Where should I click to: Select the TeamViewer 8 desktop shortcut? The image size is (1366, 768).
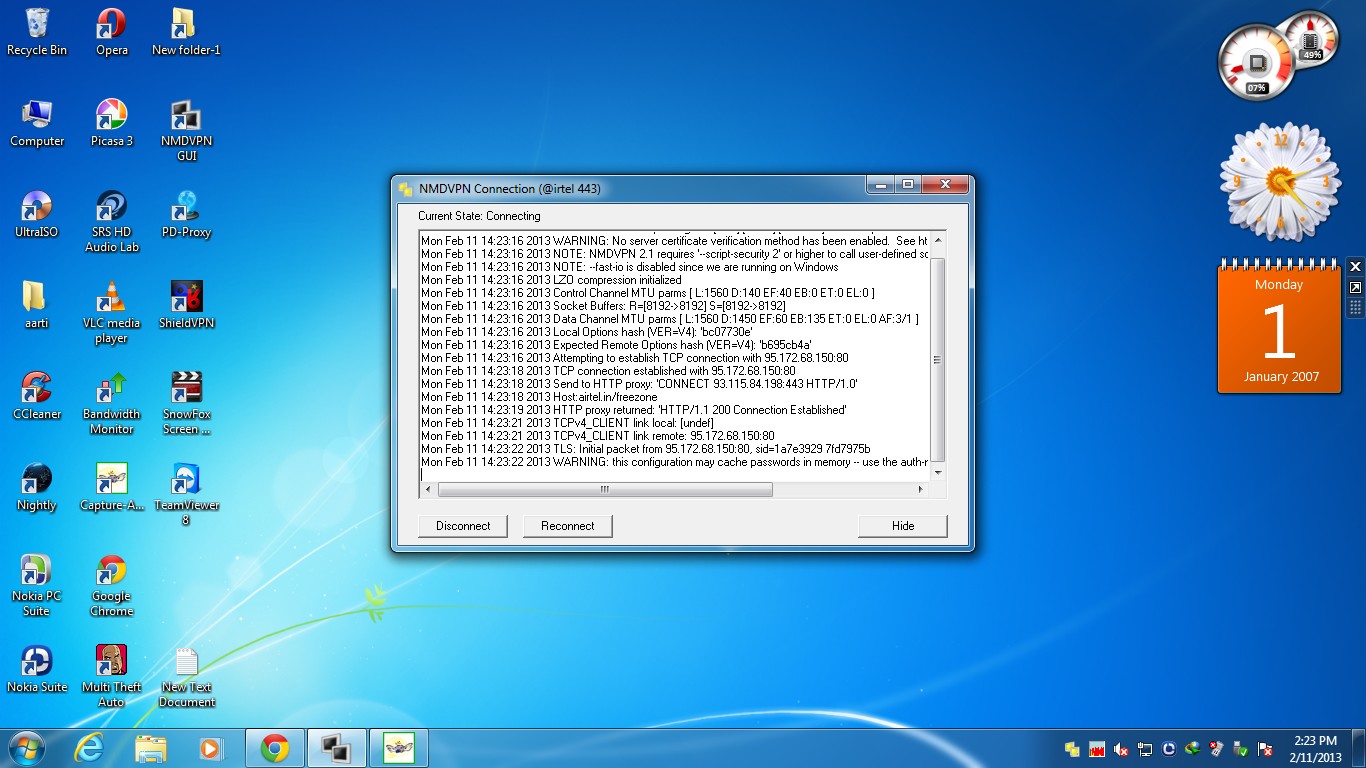pos(186,494)
